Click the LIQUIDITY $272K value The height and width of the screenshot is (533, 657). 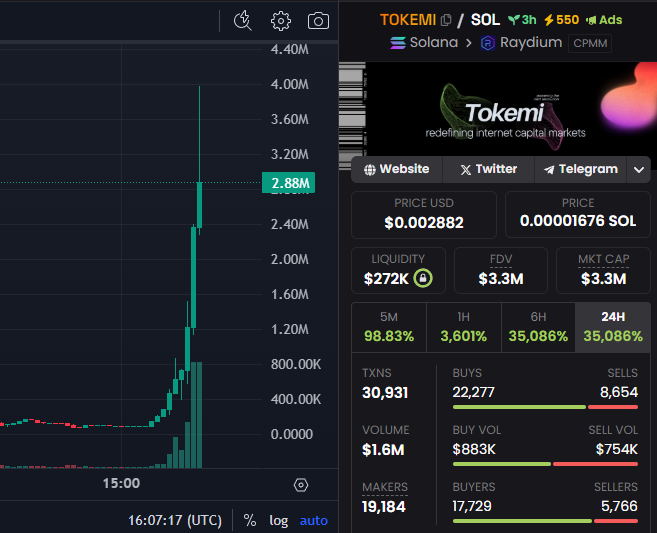coord(386,279)
